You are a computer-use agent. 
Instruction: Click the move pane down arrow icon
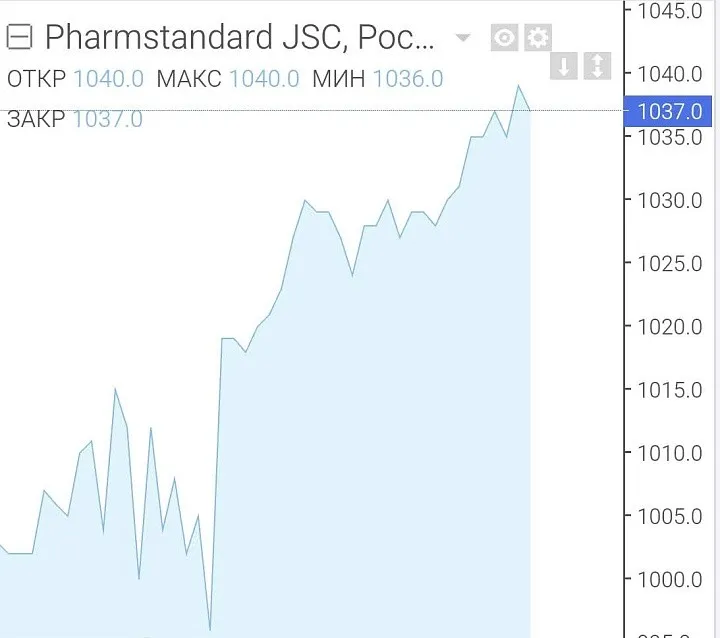(563, 66)
